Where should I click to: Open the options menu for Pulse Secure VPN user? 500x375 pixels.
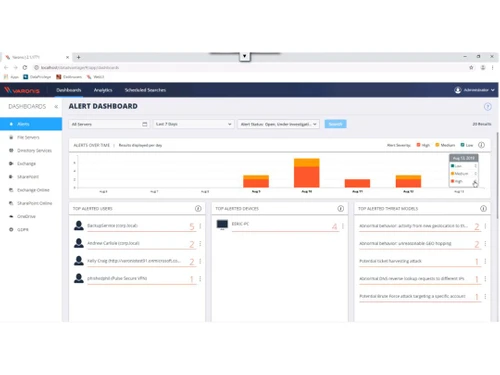(200, 279)
